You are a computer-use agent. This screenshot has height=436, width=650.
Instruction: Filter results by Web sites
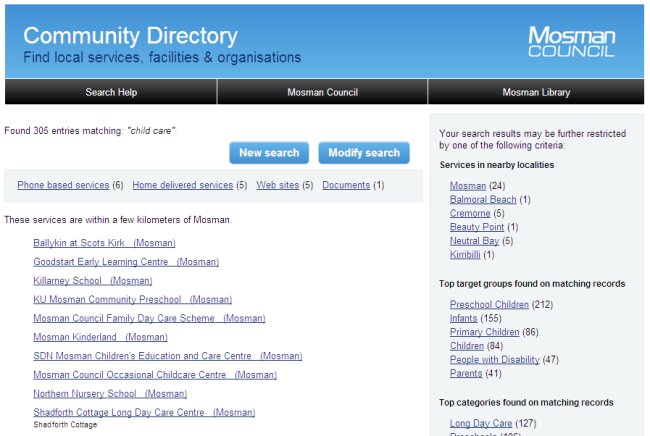click(278, 185)
